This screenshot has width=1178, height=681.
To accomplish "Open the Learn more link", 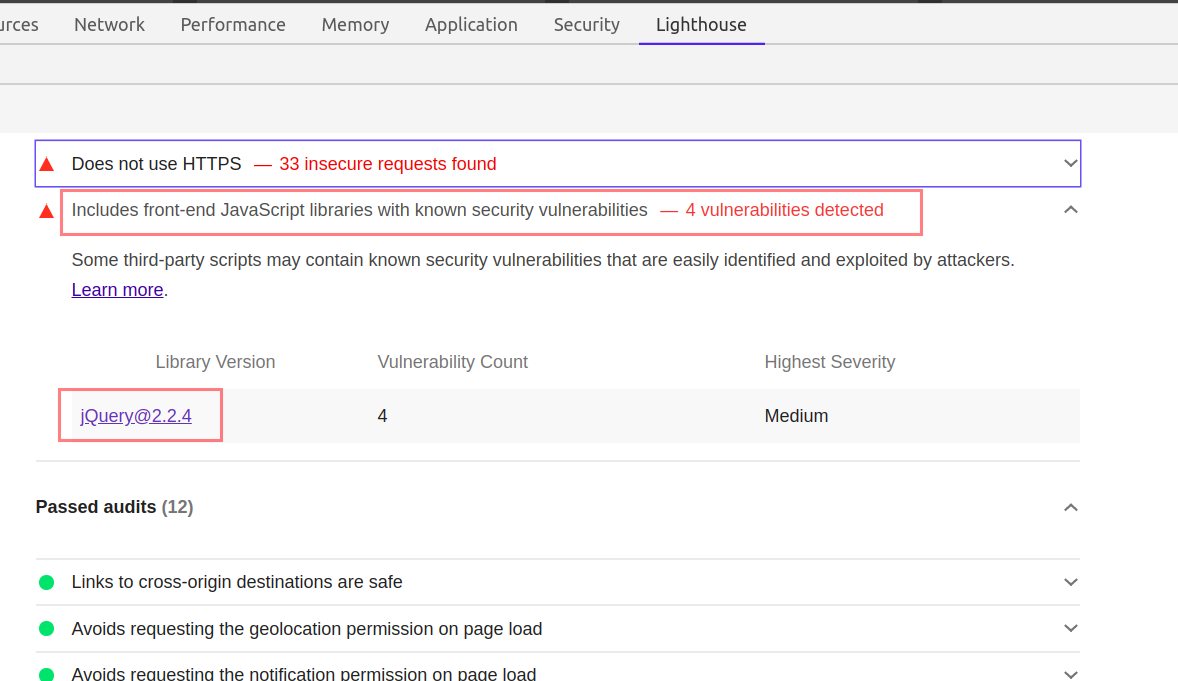I will point(117,290).
